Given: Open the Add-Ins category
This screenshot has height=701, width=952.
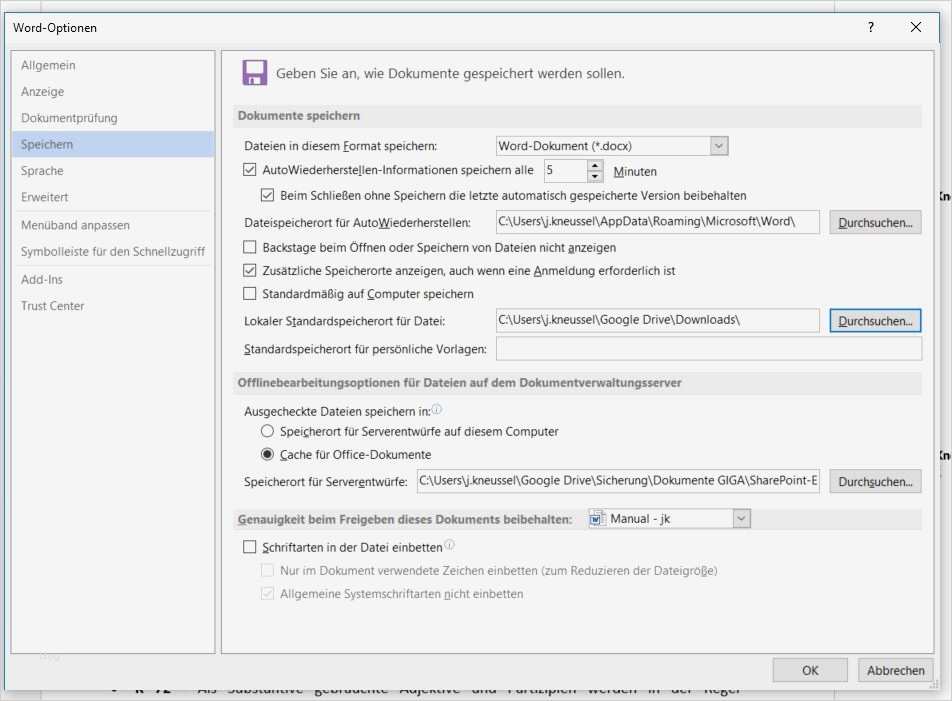Looking at the screenshot, I should (x=113, y=279).
